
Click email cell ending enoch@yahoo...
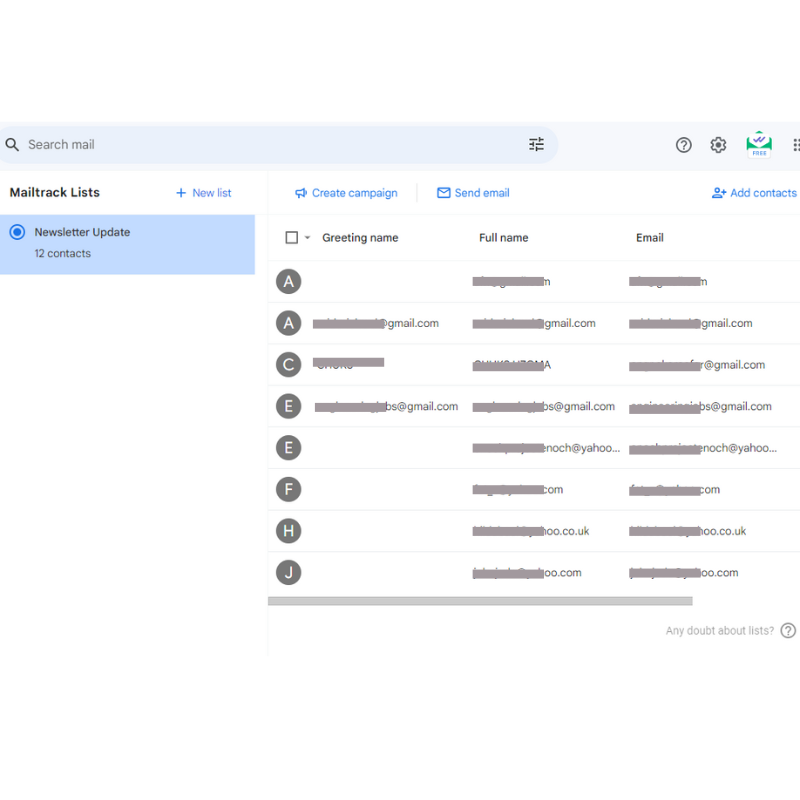(703, 448)
